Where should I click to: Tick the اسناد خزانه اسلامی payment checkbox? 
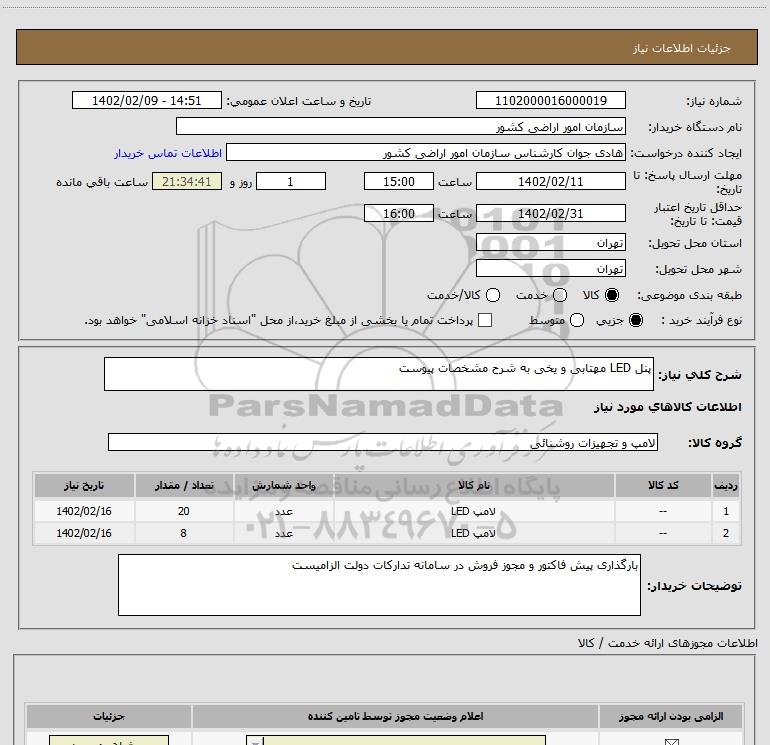point(485,320)
